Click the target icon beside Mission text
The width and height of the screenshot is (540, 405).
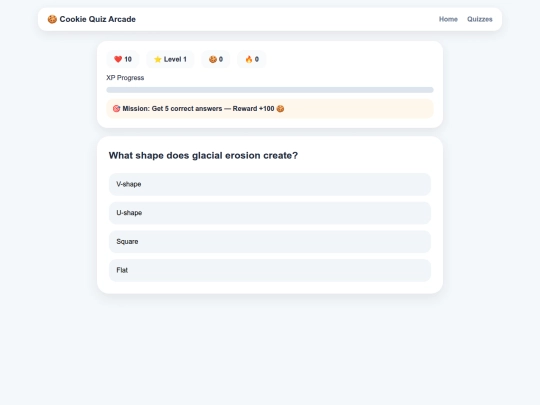[x=116, y=108]
